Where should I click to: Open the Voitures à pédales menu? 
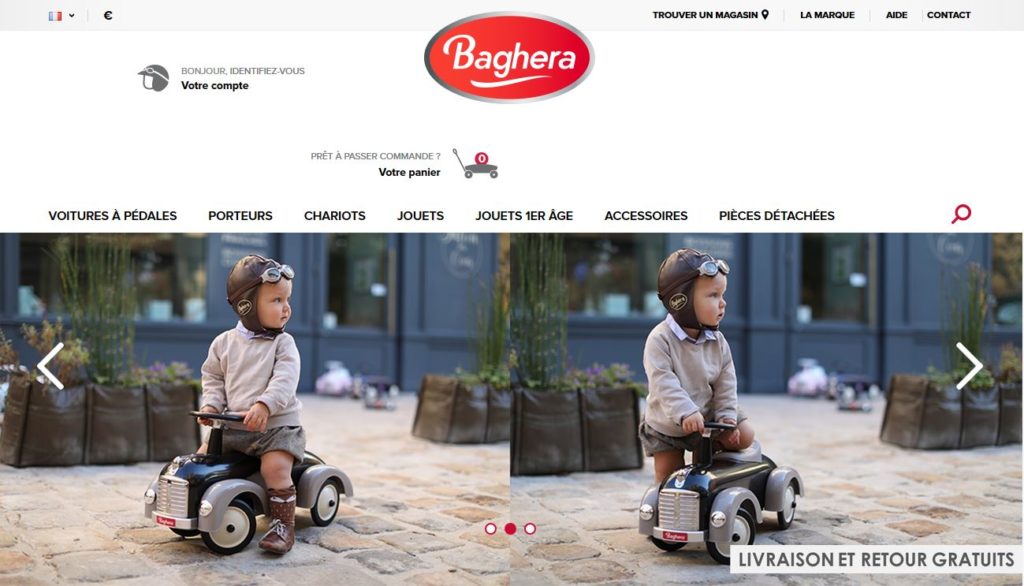point(112,216)
